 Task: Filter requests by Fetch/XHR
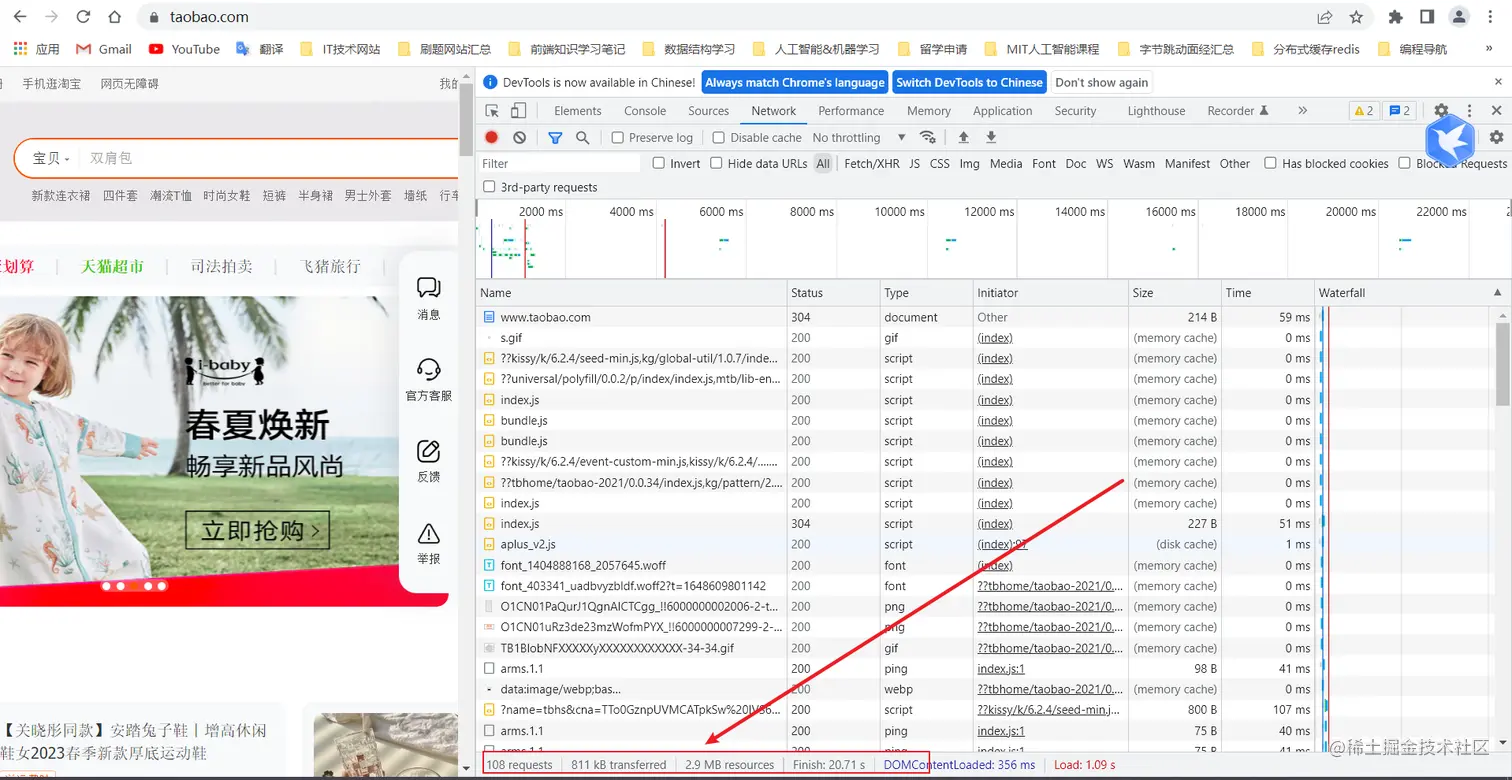coord(872,163)
